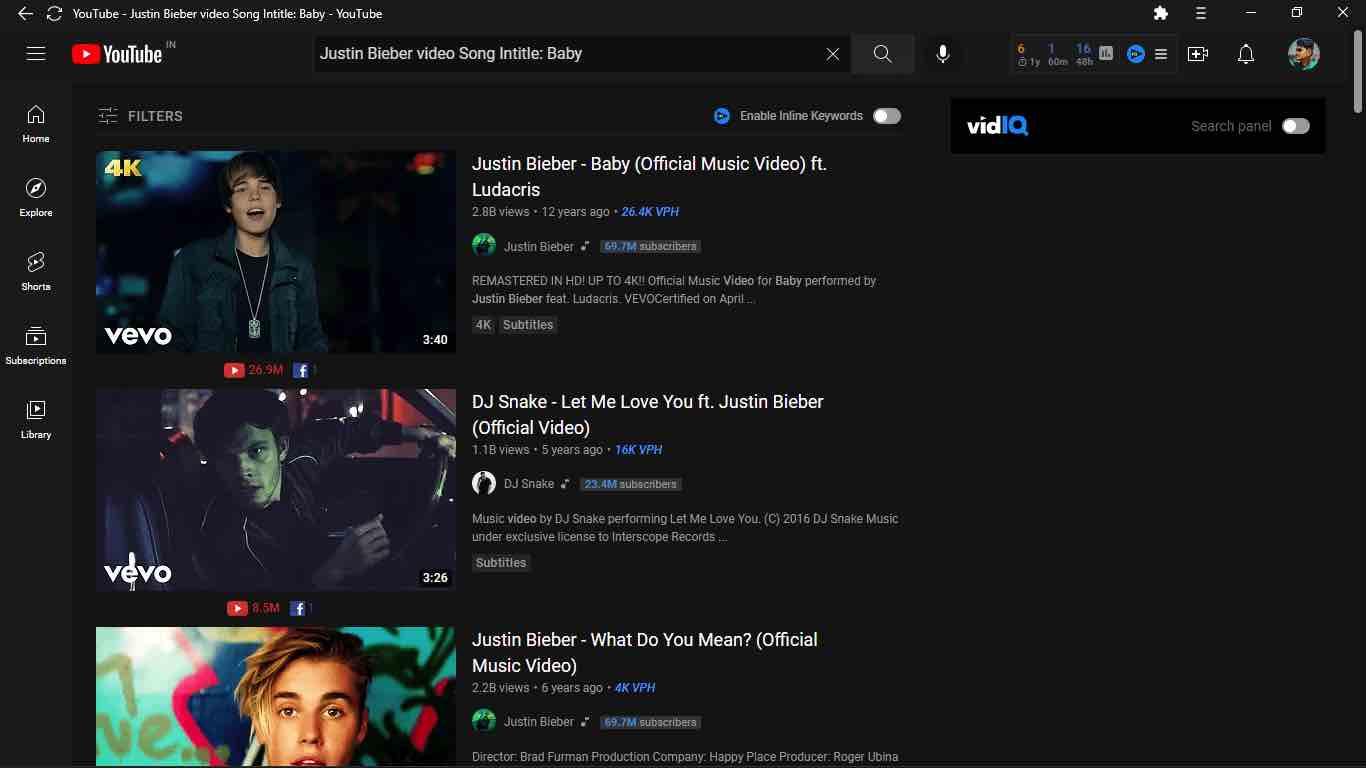This screenshot has height=768, width=1366.
Task: Clear the search box with X
Action: (x=832, y=54)
